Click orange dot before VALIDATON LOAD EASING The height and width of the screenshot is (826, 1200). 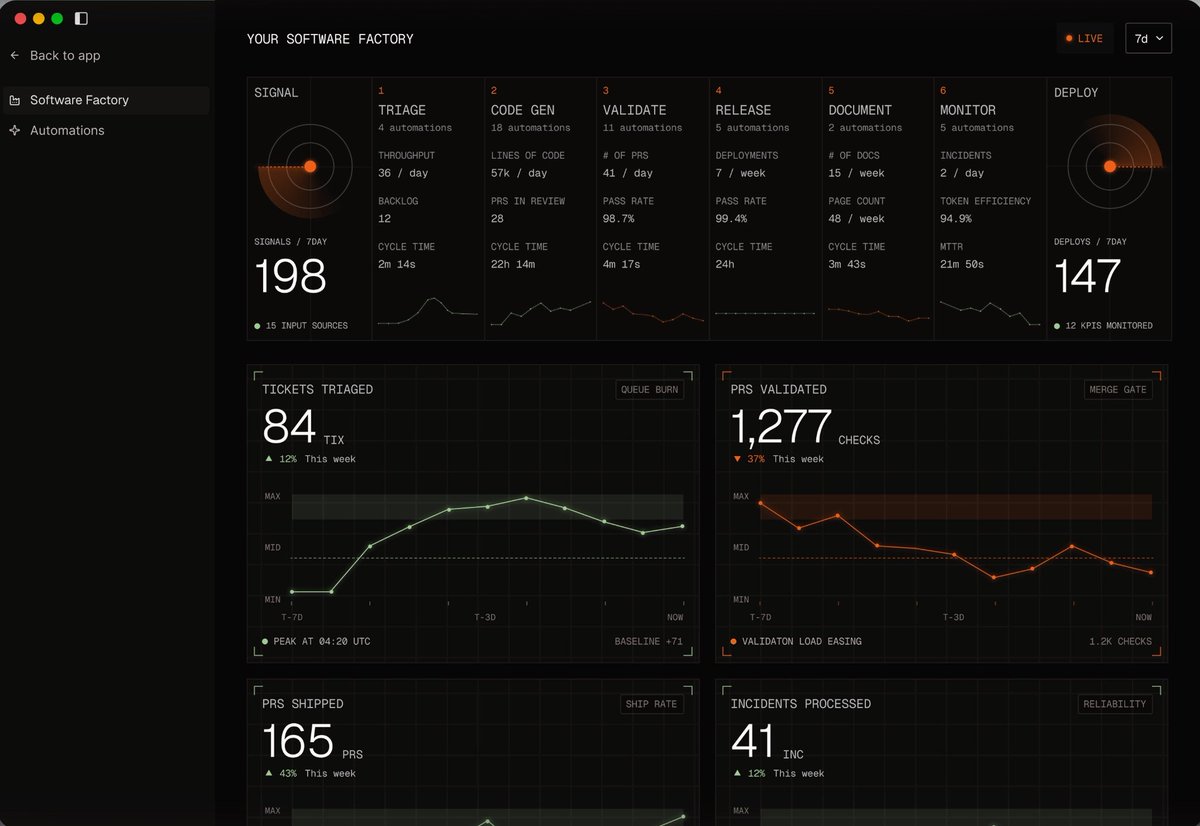(x=734, y=641)
